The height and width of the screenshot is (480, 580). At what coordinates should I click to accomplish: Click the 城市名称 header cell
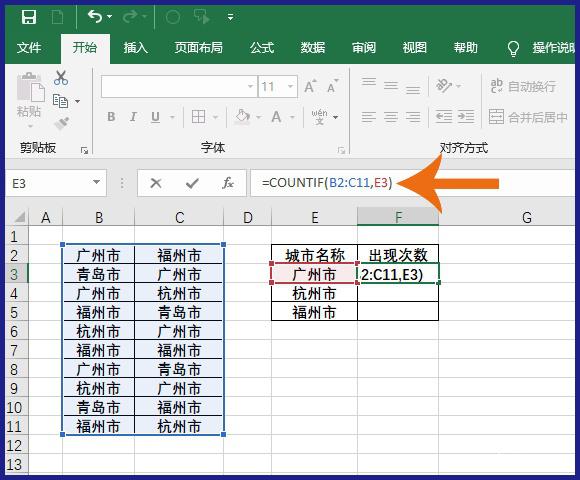tap(314, 255)
